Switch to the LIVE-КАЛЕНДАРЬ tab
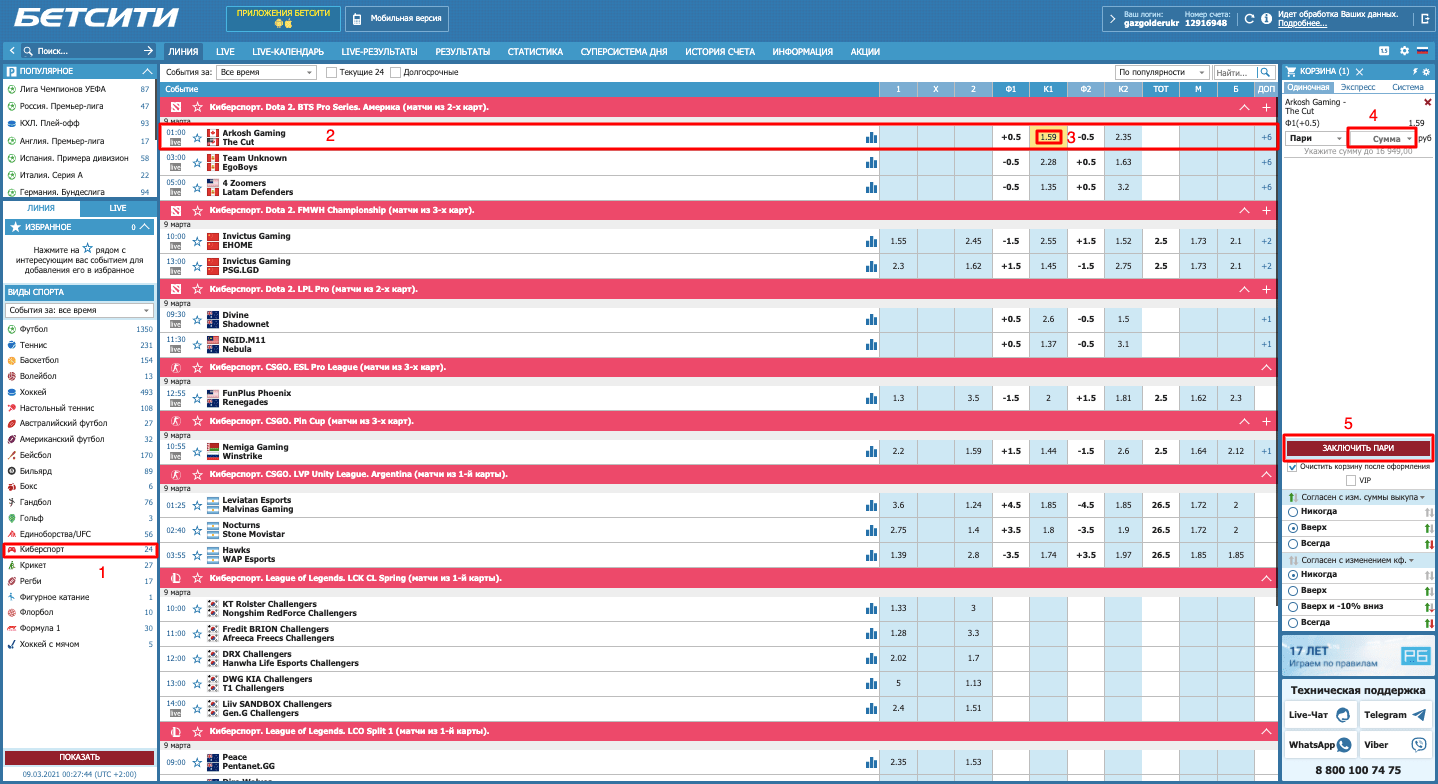Viewport: 1438px width, 784px height. pyautogui.click(x=288, y=52)
